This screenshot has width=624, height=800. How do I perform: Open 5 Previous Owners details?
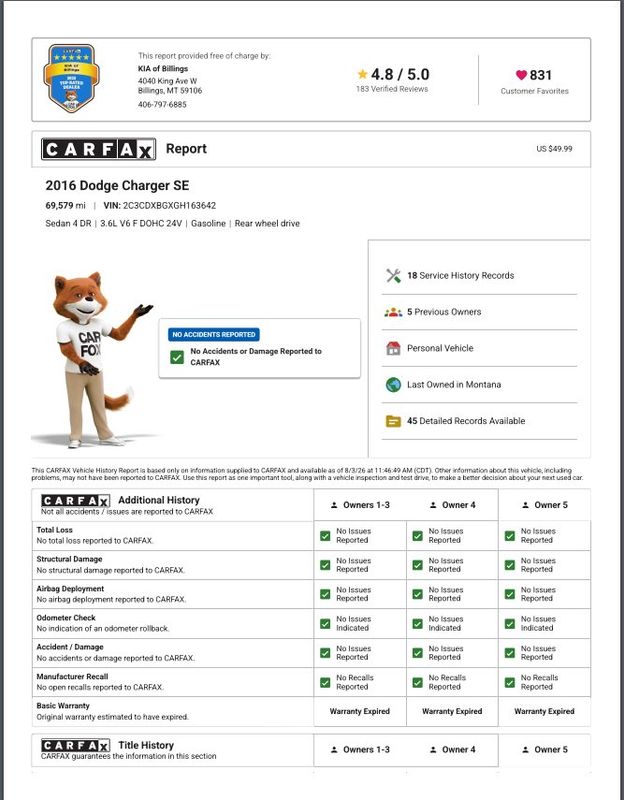tap(479, 312)
